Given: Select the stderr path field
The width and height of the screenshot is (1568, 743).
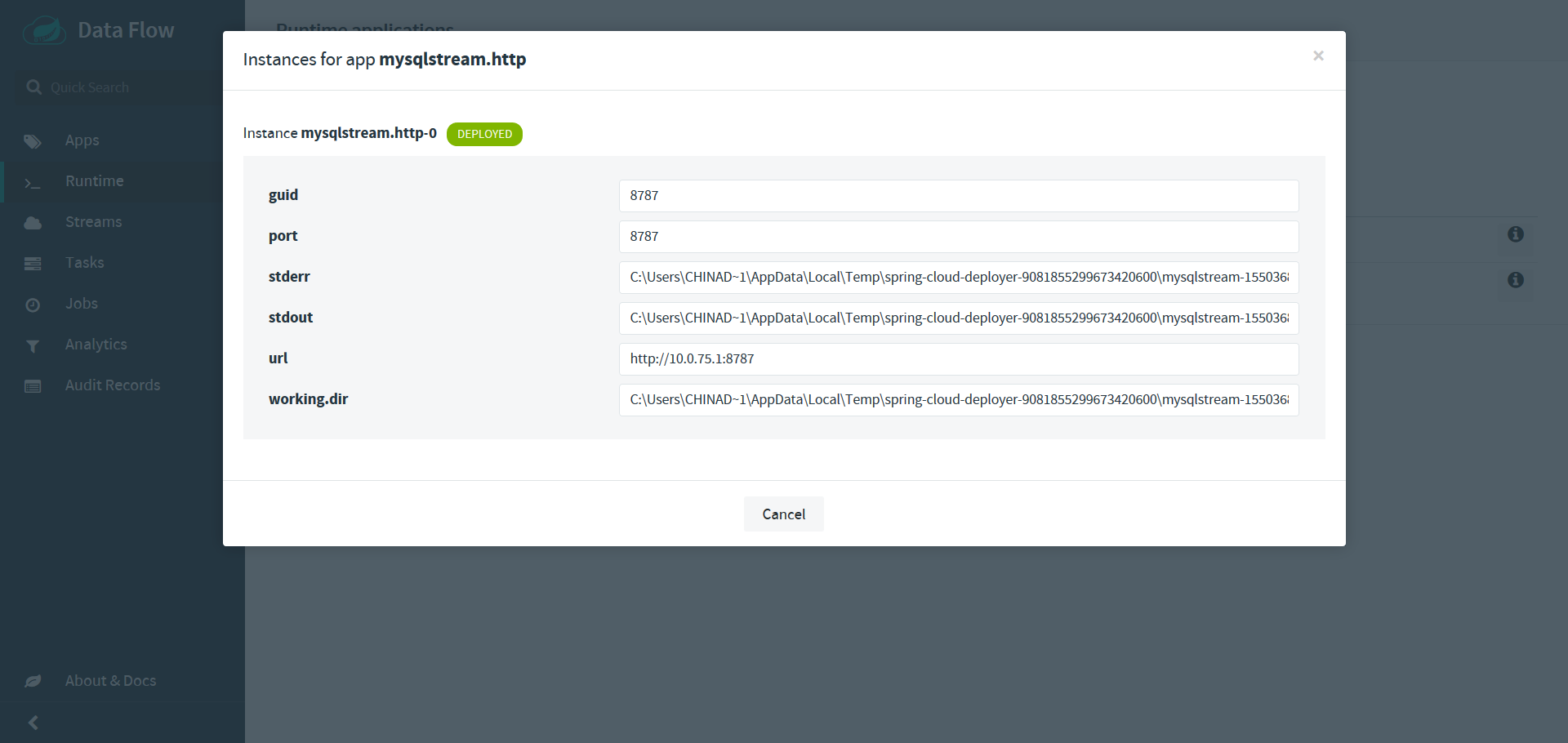Looking at the screenshot, I should click(x=959, y=278).
